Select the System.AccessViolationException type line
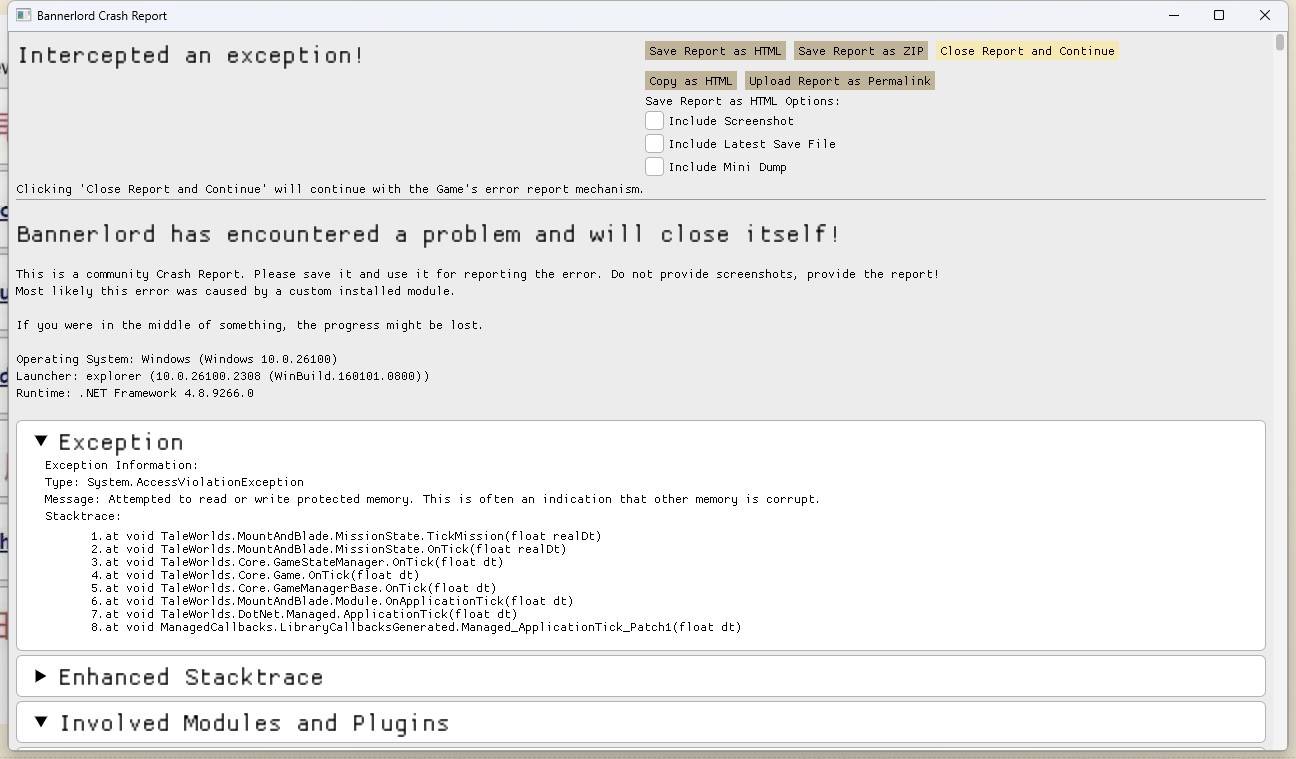1296x759 pixels. [174, 482]
